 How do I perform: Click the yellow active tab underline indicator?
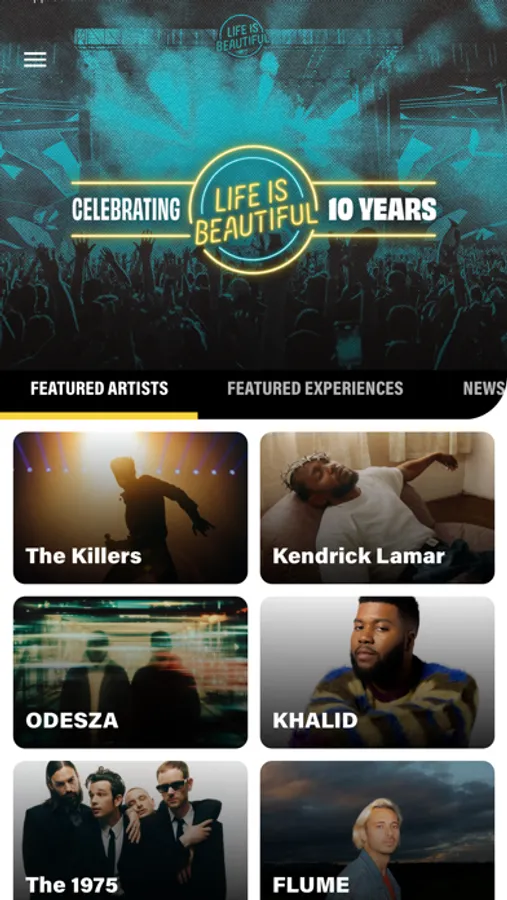click(99, 415)
